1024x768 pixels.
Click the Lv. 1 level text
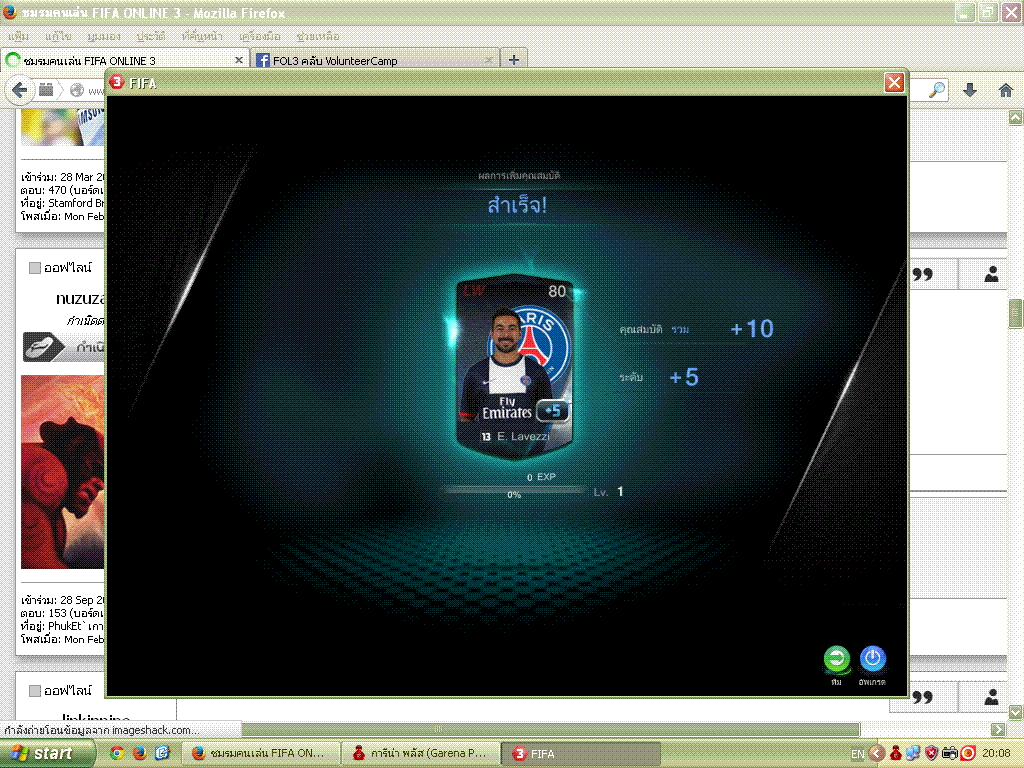pos(609,492)
